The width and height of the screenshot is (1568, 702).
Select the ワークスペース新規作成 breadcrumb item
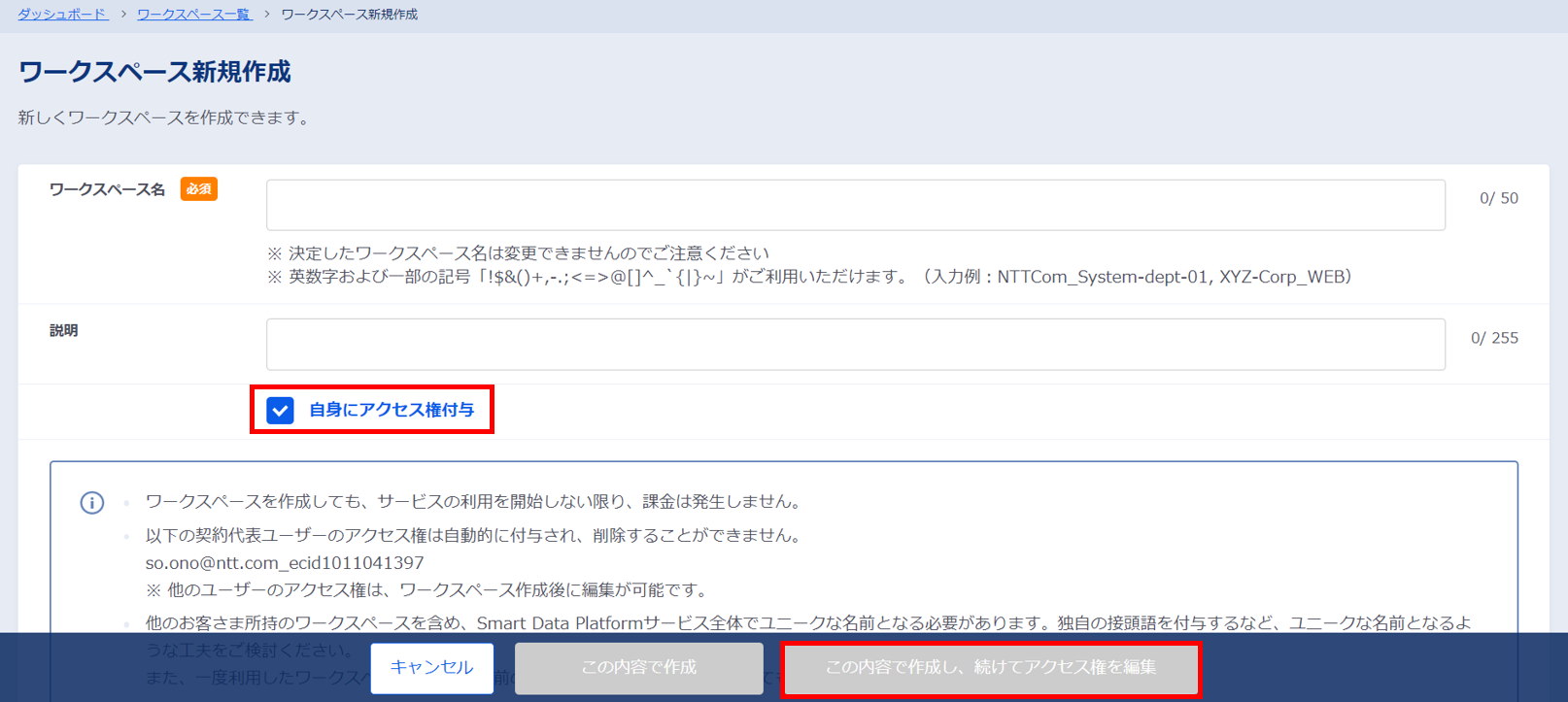350,15
